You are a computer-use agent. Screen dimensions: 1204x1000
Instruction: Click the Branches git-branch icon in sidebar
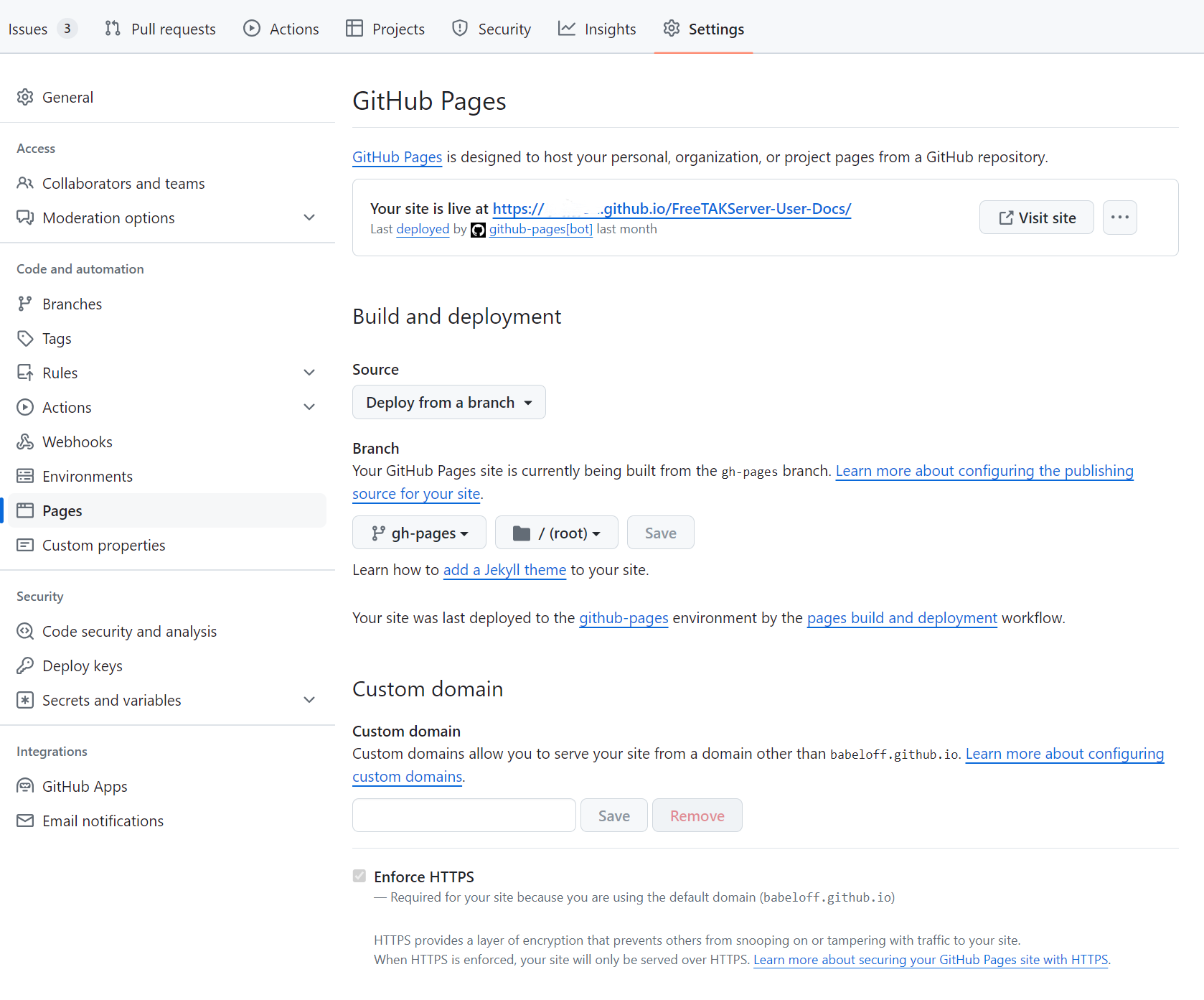25,304
